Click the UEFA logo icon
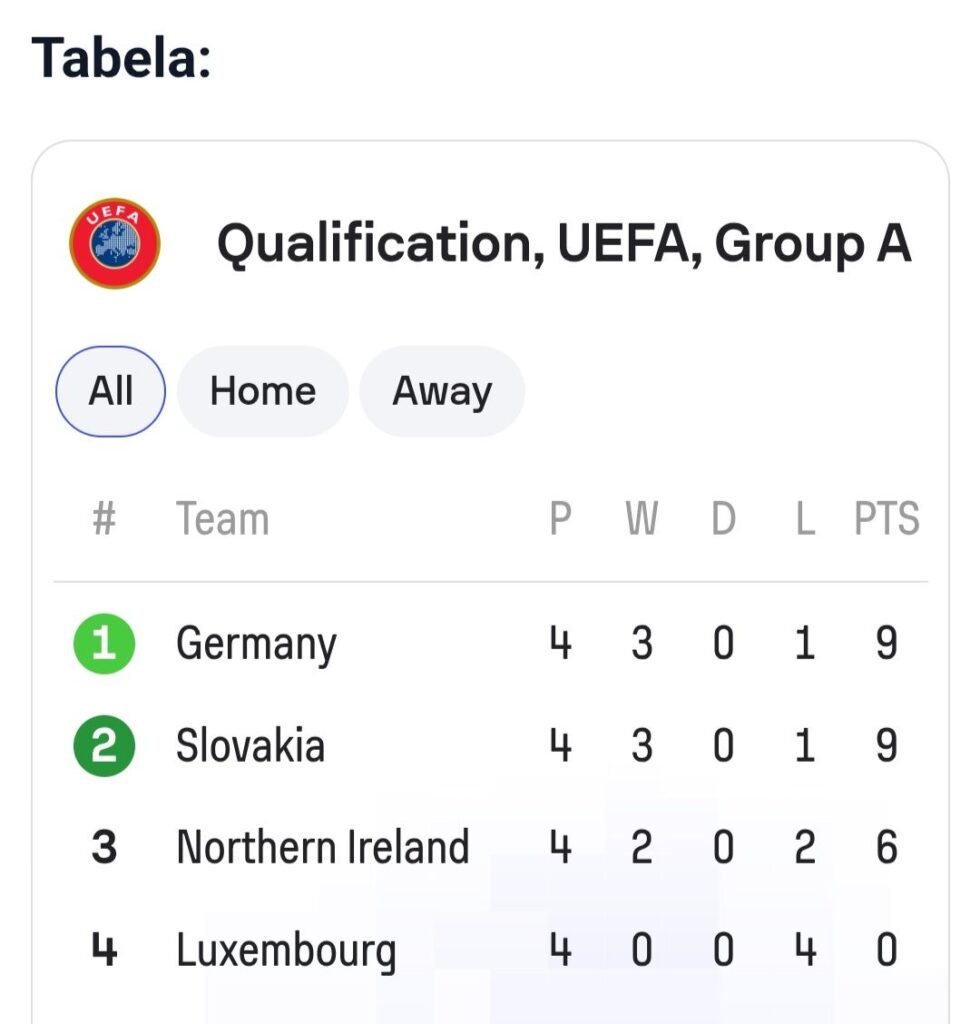The image size is (980, 1024). [x=114, y=243]
